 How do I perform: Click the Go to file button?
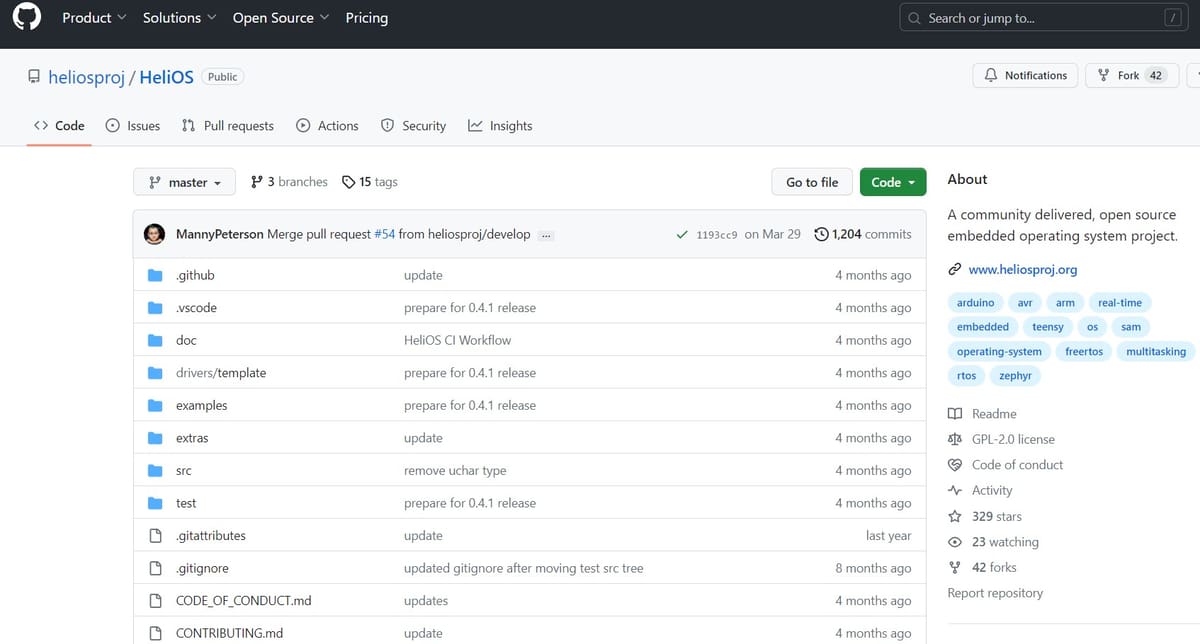point(812,182)
